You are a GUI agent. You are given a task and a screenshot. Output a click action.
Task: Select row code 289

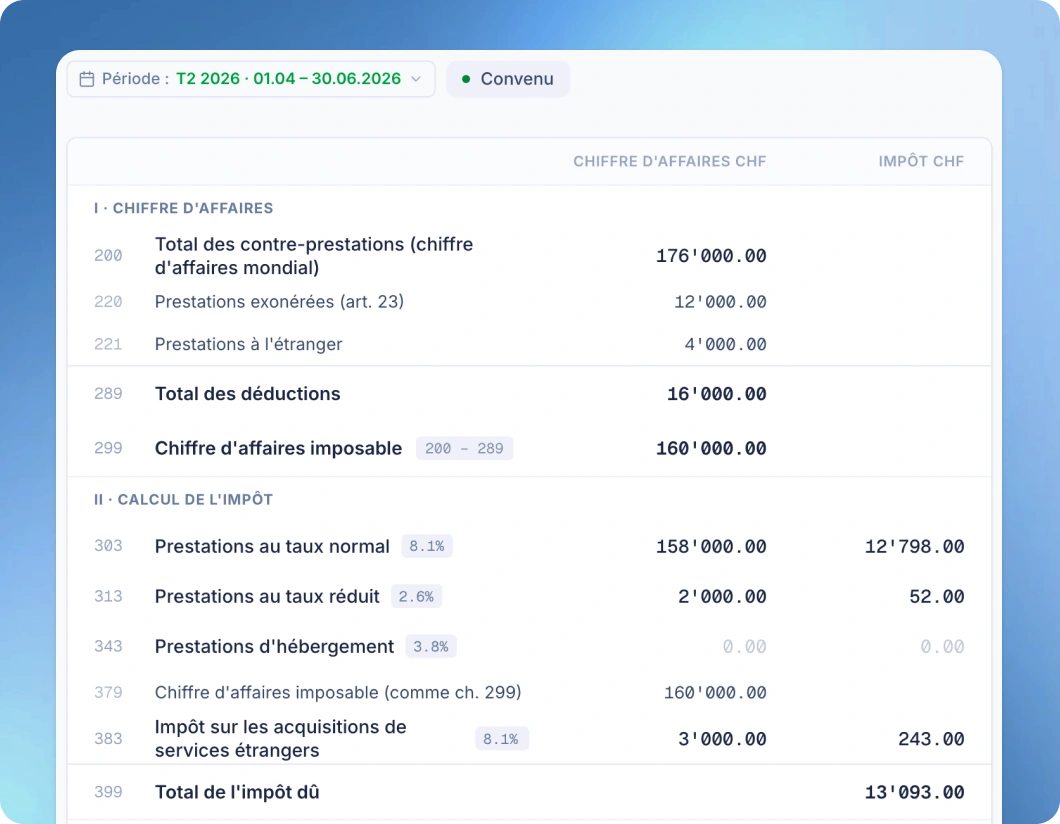pyautogui.click(x=108, y=393)
